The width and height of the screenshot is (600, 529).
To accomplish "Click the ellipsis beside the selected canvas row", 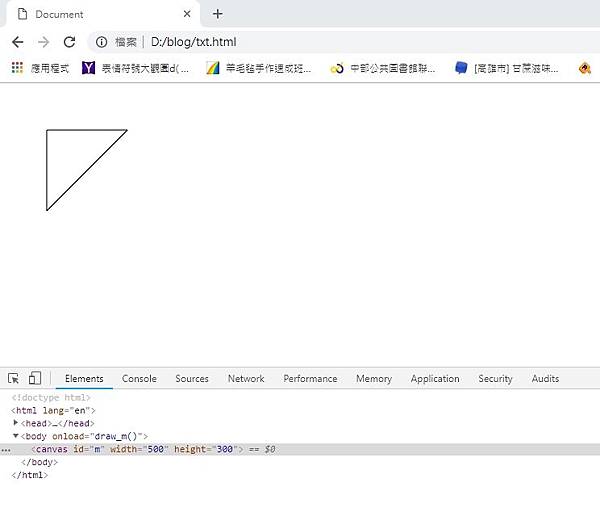I will 6,450.
